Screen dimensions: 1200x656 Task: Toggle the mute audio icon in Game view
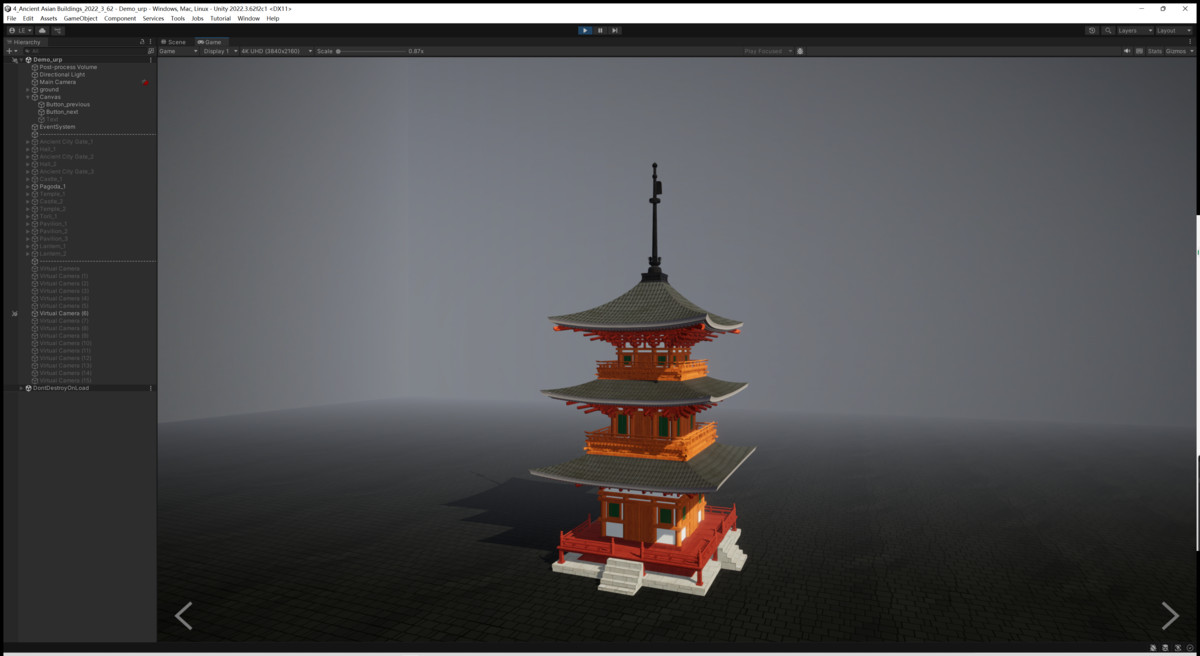point(1127,51)
